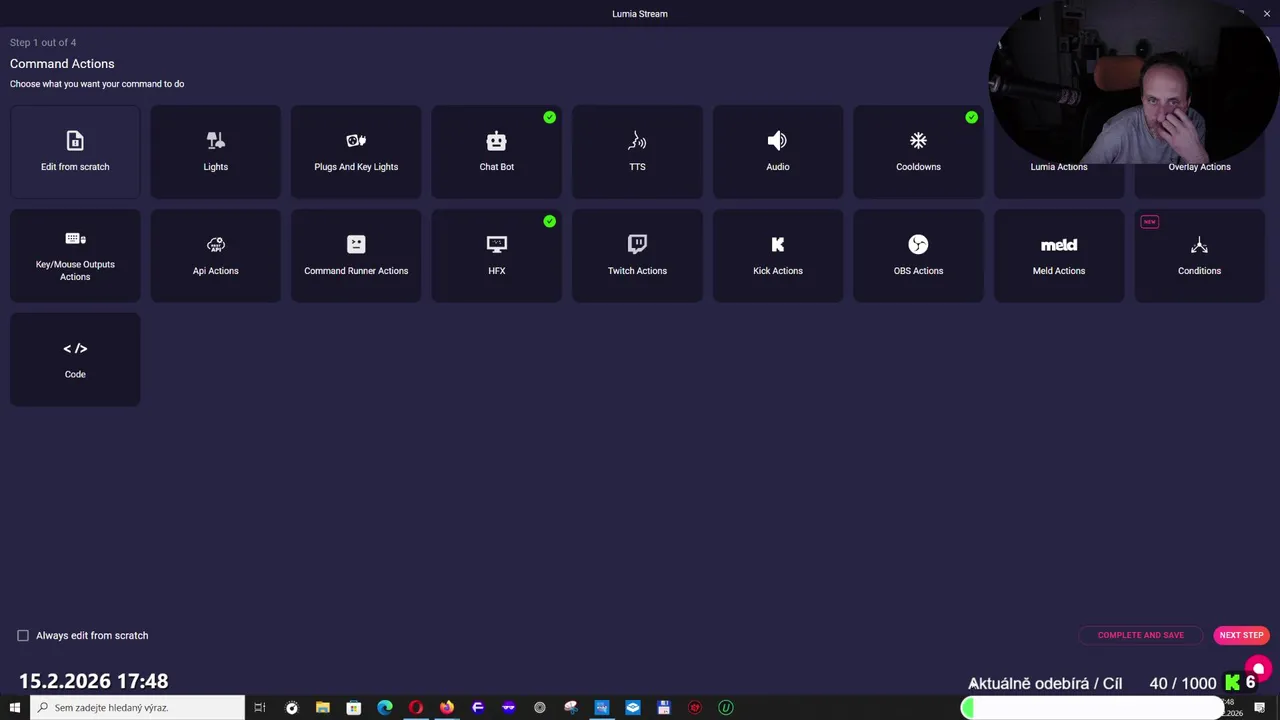The height and width of the screenshot is (720, 1280).
Task: Click Cooldowns green checkmark badge
Action: tap(971, 117)
